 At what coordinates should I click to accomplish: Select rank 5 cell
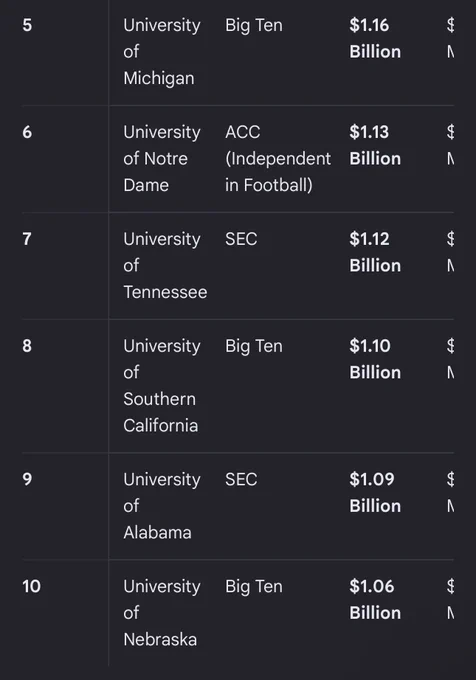(x=27, y=25)
